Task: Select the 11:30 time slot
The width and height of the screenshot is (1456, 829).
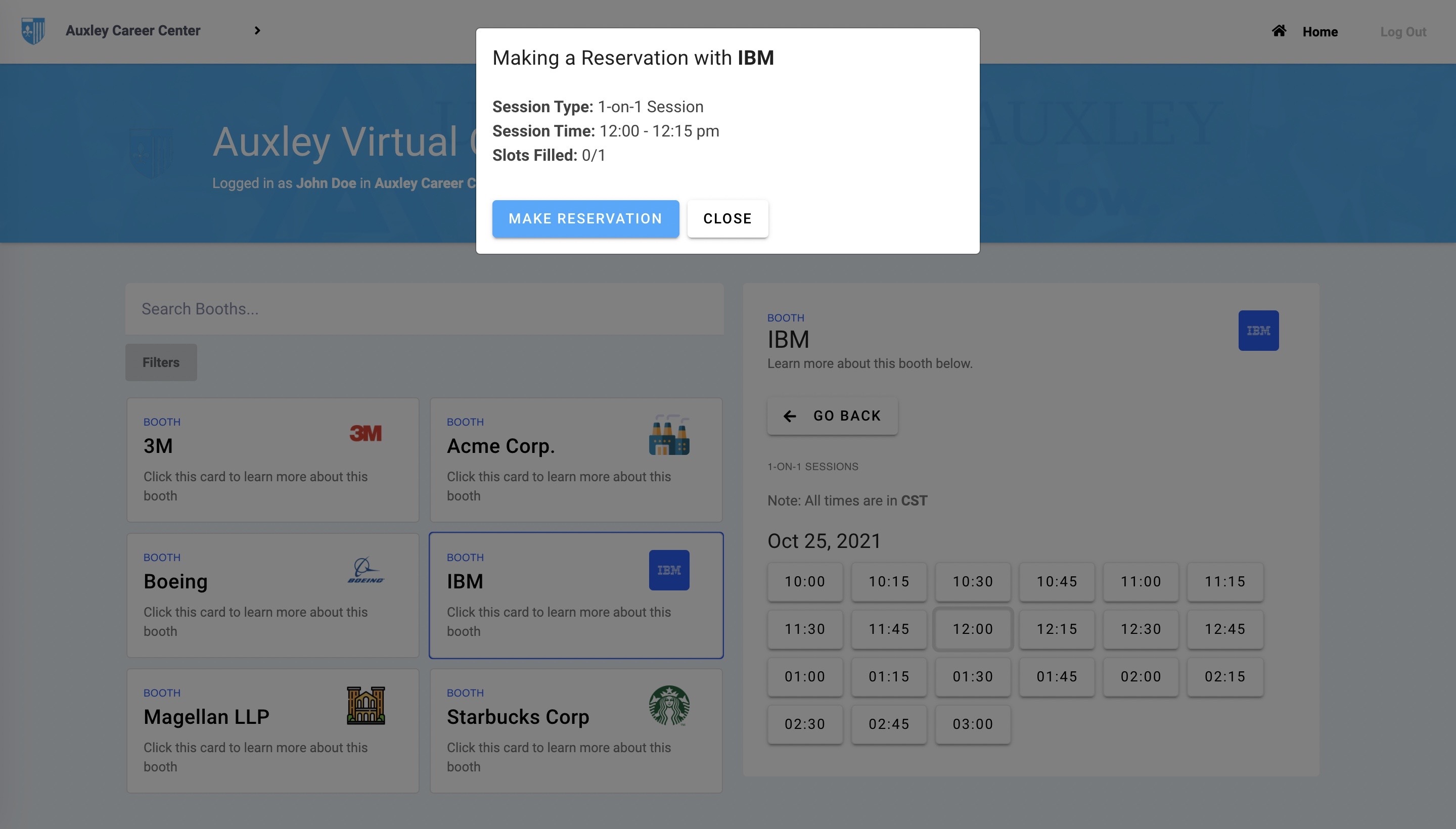Action: [805, 630]
